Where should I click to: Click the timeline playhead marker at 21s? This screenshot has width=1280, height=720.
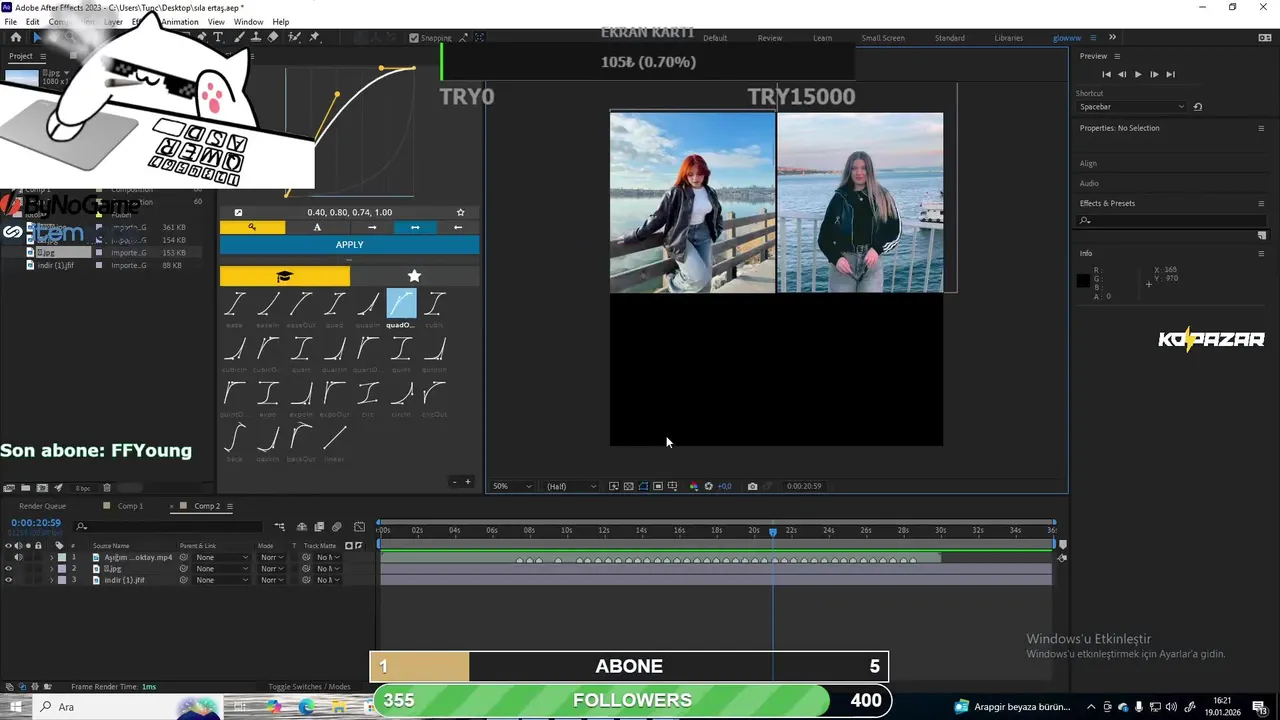pyautogui.click(x=772, y=531)
